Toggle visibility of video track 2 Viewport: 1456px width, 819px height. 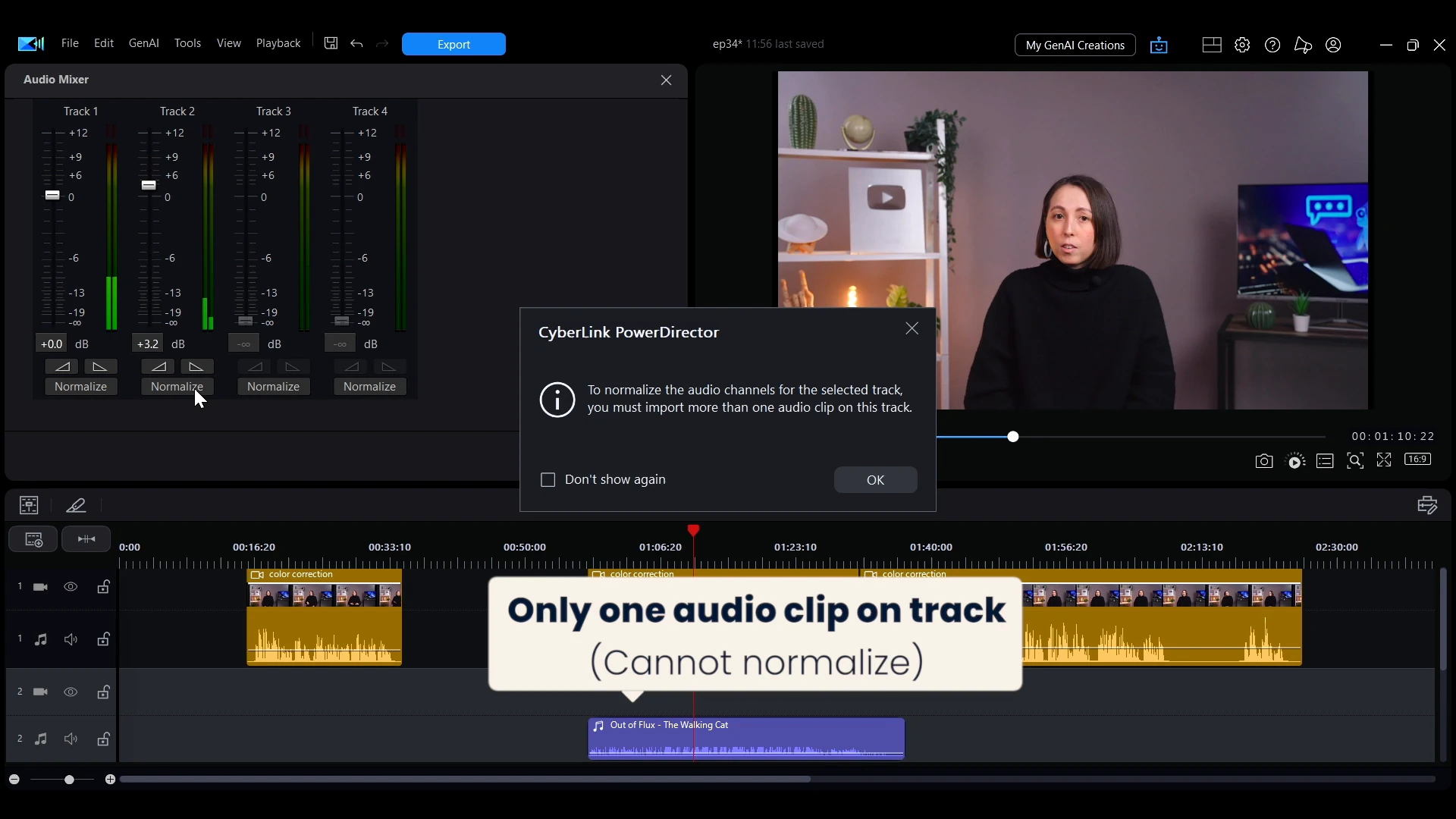click(71, 692)
